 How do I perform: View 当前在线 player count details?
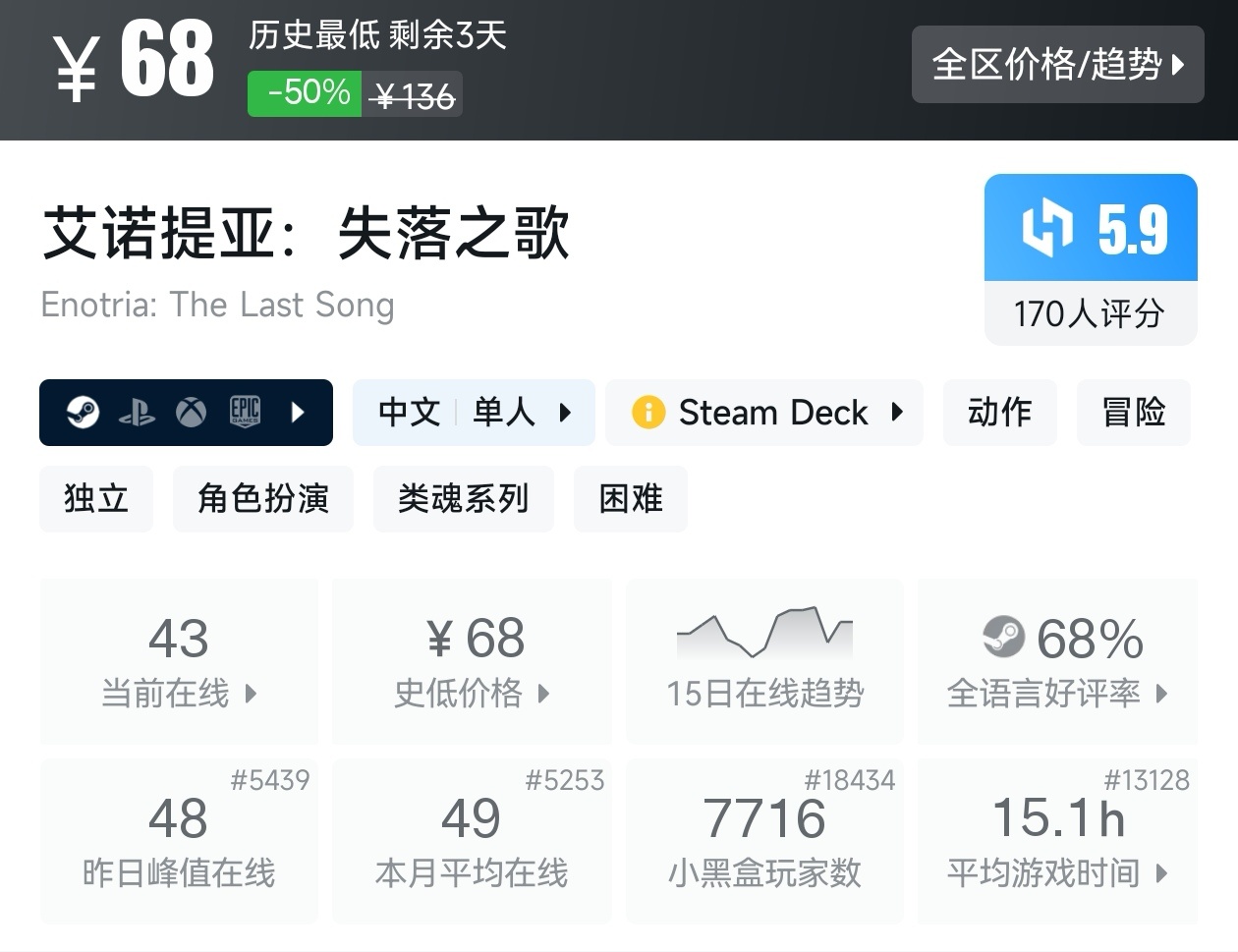[x=179, y=660]
